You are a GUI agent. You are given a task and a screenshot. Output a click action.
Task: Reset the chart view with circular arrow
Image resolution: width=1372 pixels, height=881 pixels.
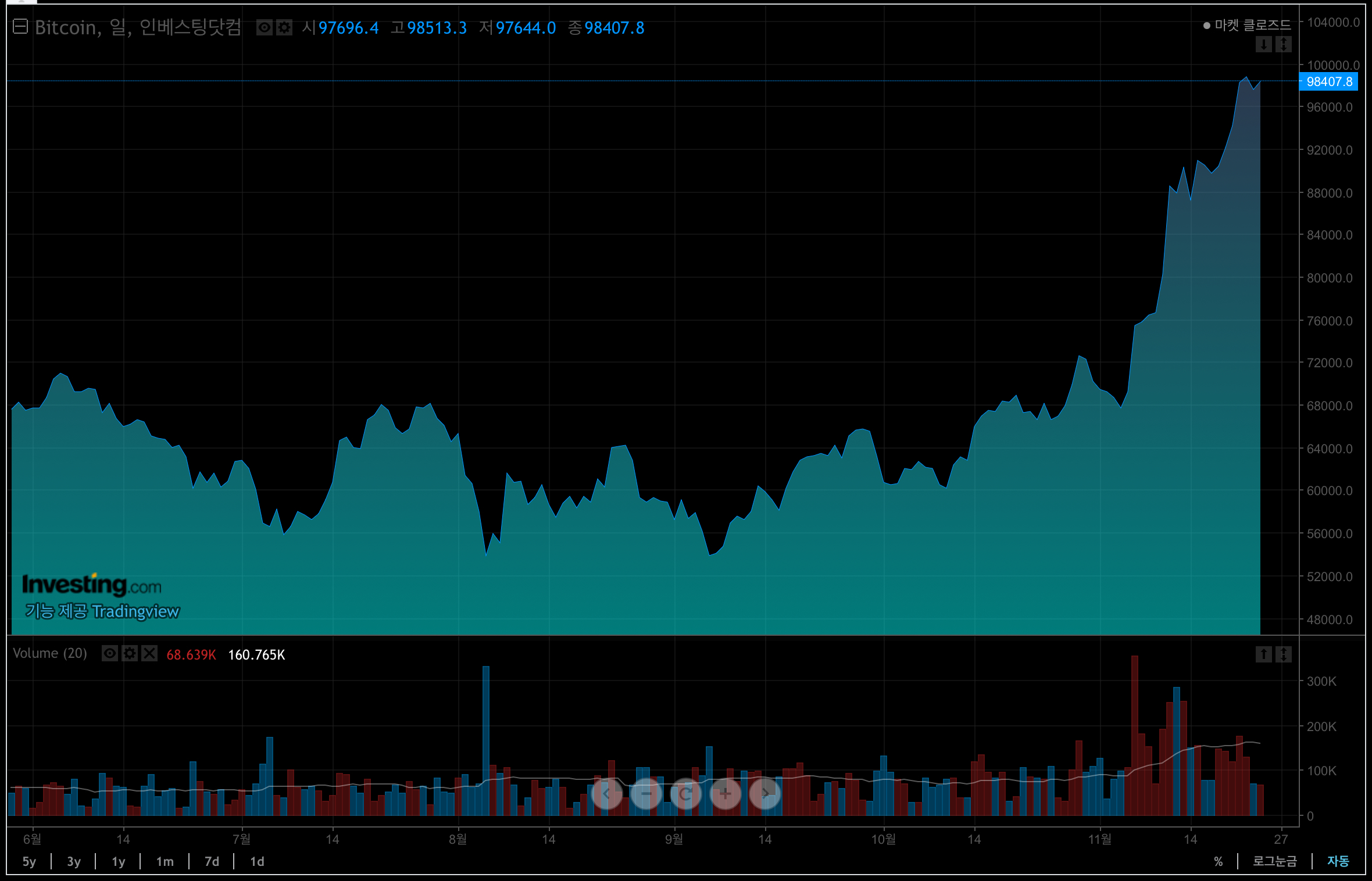[686, 793]
